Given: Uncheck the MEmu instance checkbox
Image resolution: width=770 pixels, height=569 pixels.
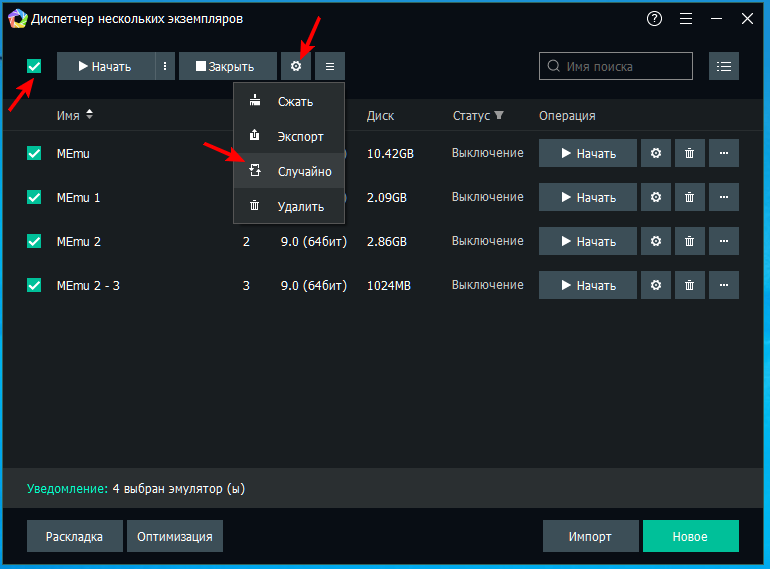Looking at the screenshot, I should (x=34, y=153).
